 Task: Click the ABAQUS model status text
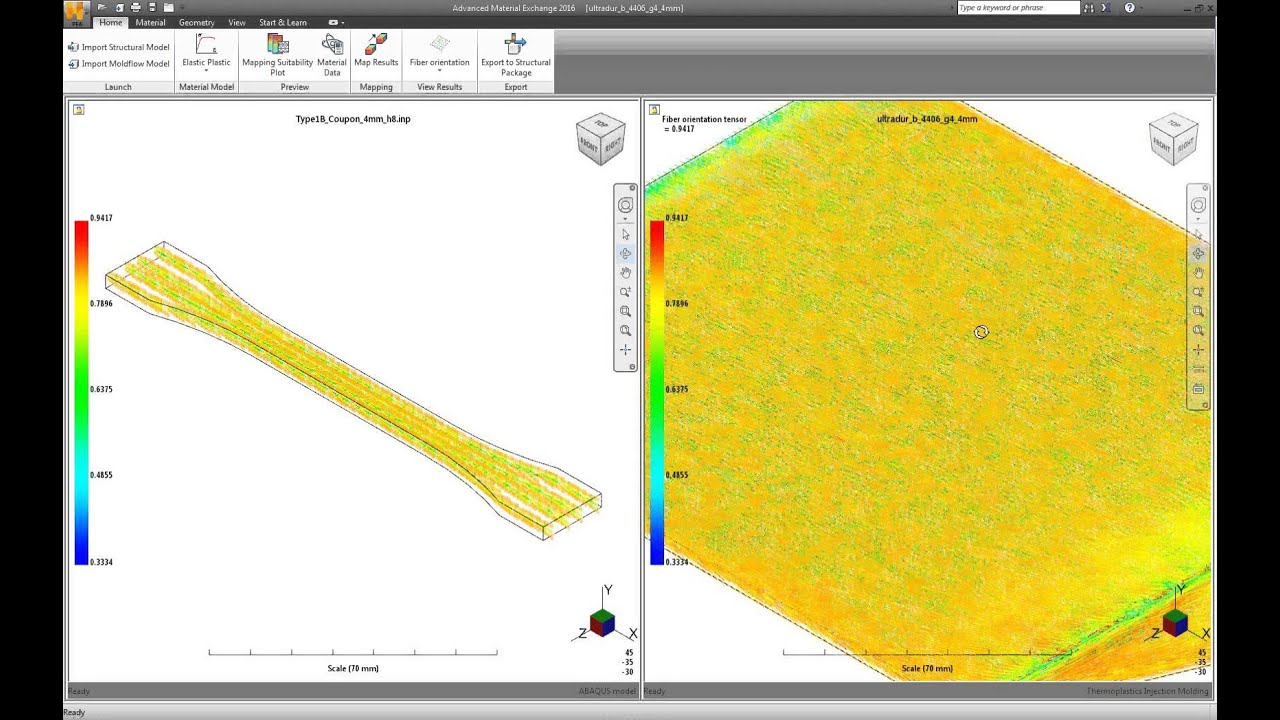[x=607, y=691]
